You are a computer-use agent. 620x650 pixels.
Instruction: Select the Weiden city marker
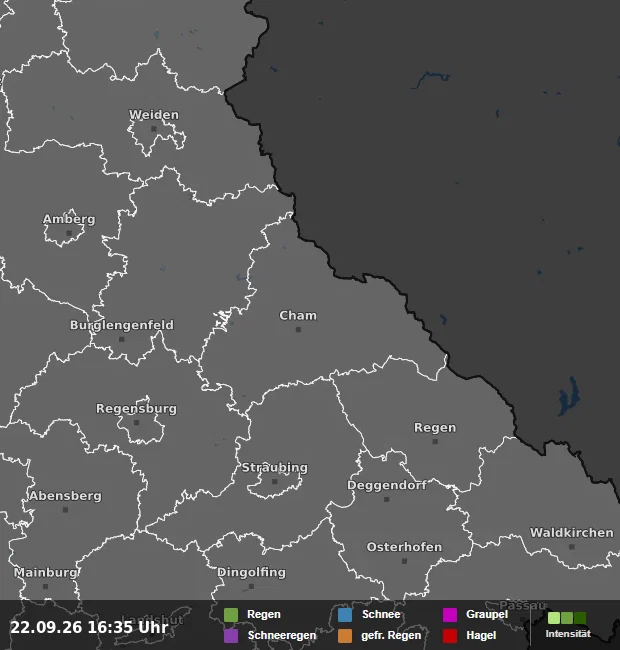(154, 129)
